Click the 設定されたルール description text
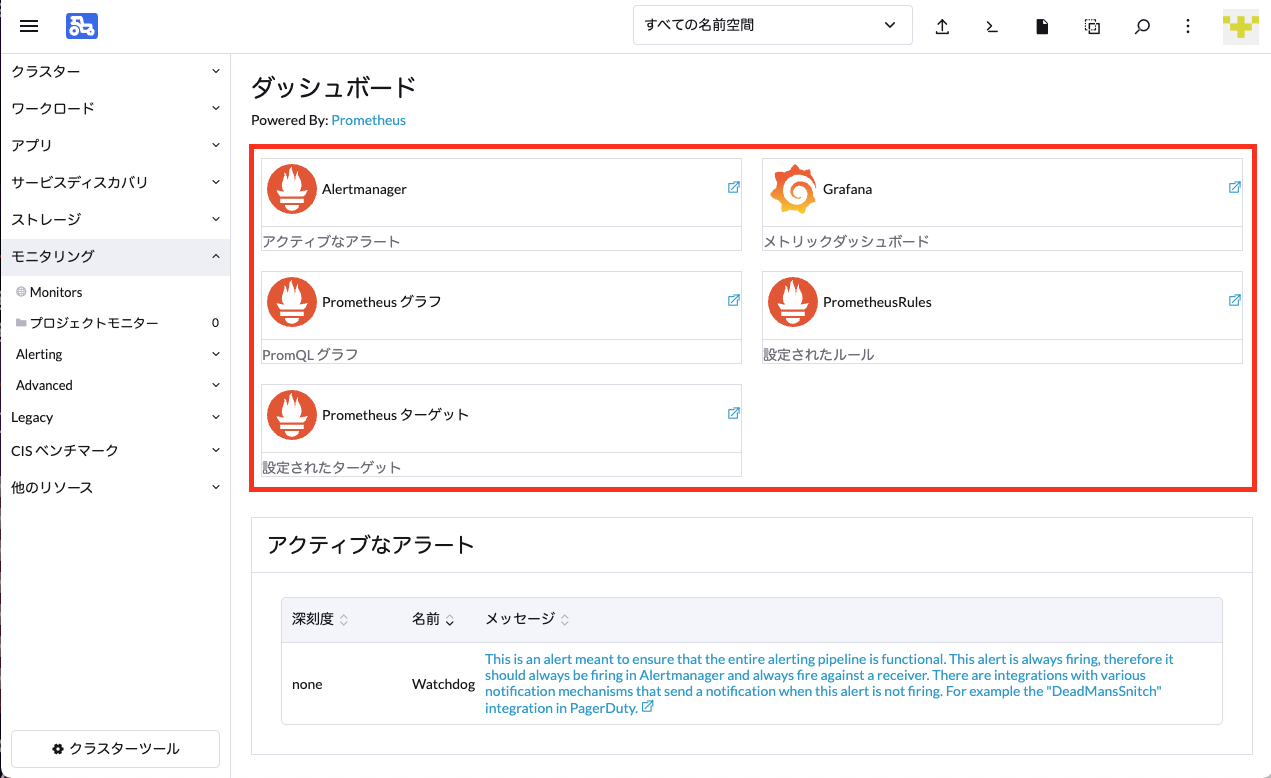This screenshot has height=778, width=1271. (x=819, y=354)
